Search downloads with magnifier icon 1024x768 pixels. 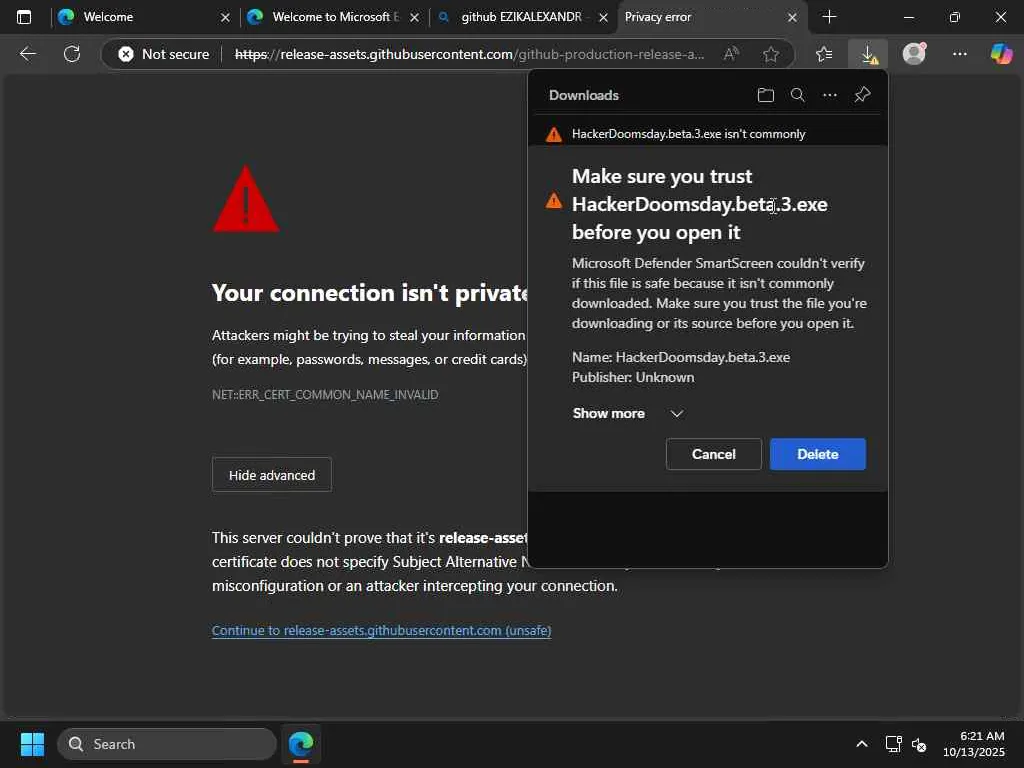click(x=797, y=95)
